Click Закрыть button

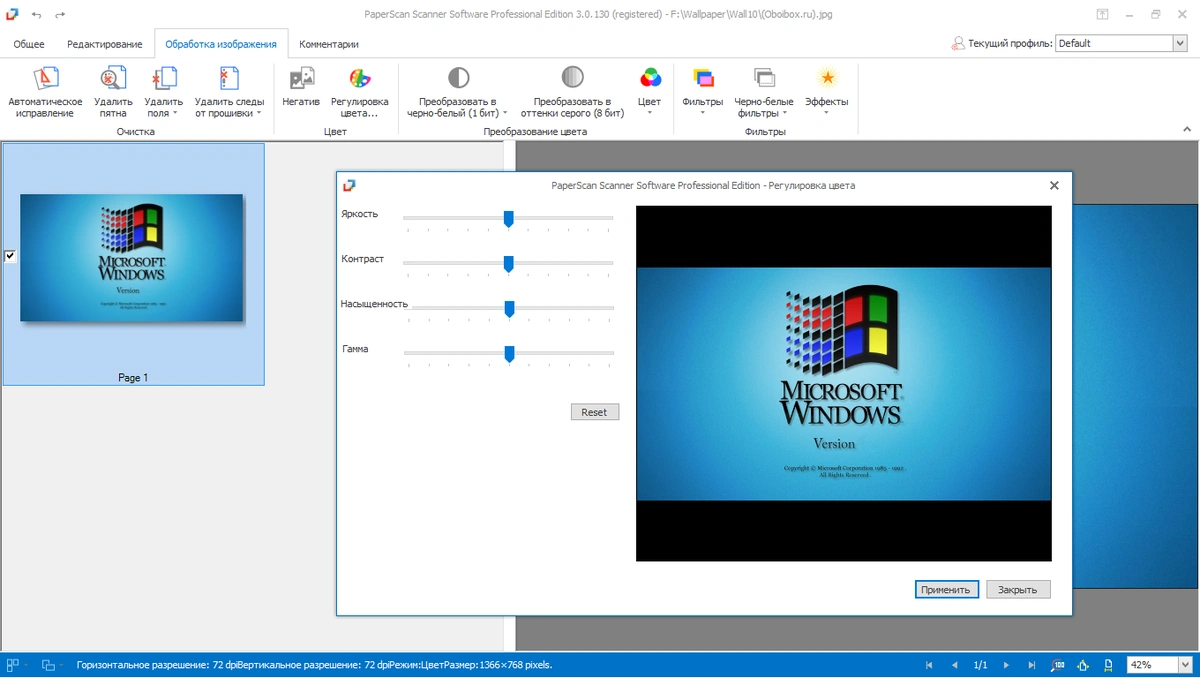pyautogui.click(x=1018, y=590)
